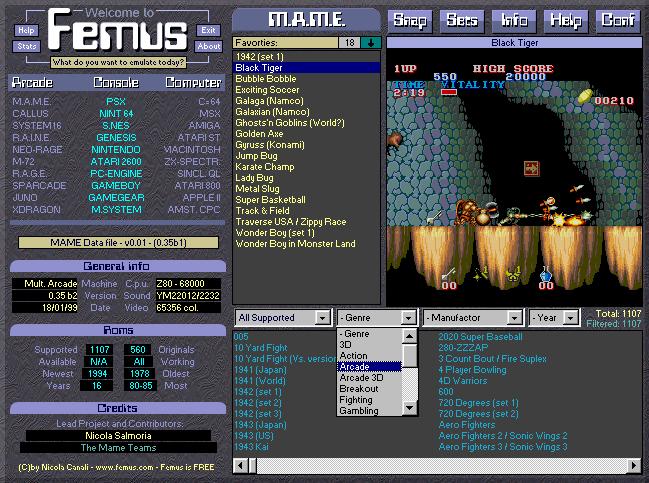The width and height of the screenshot is (649, 483).
Task: Select 1943 Kai in game list
Action: coord(251,447)
